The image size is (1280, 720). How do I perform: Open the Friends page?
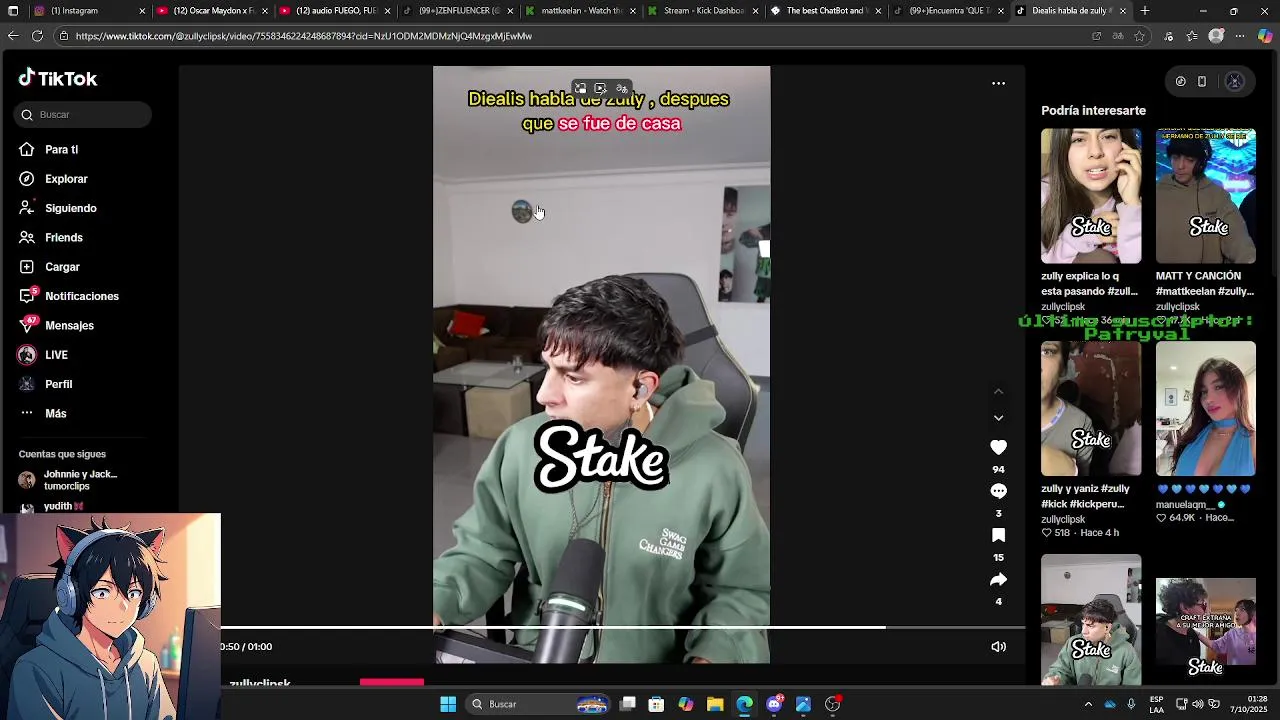point(63,238)
